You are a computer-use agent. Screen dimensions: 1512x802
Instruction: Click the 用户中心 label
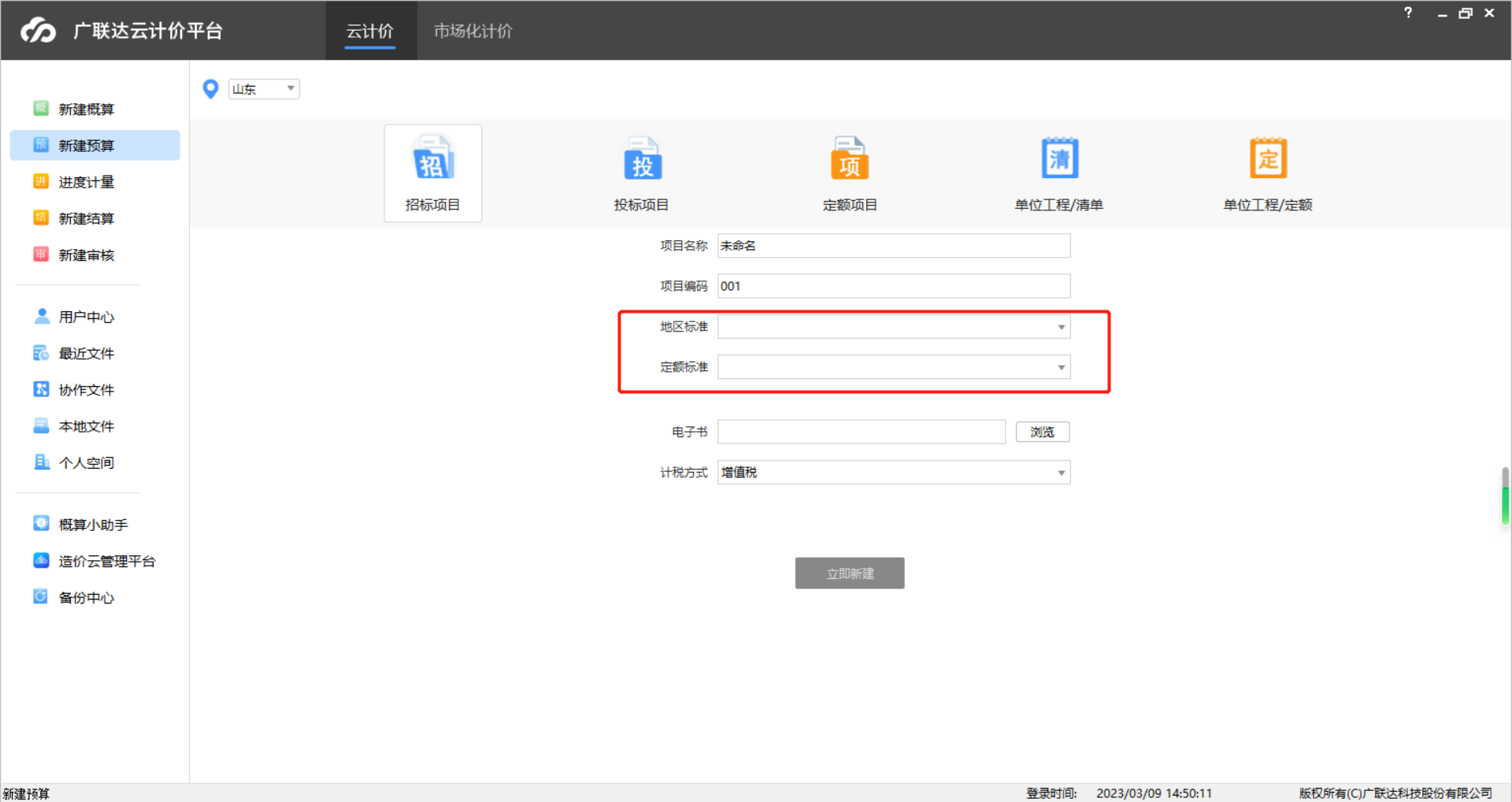(87, 317)
